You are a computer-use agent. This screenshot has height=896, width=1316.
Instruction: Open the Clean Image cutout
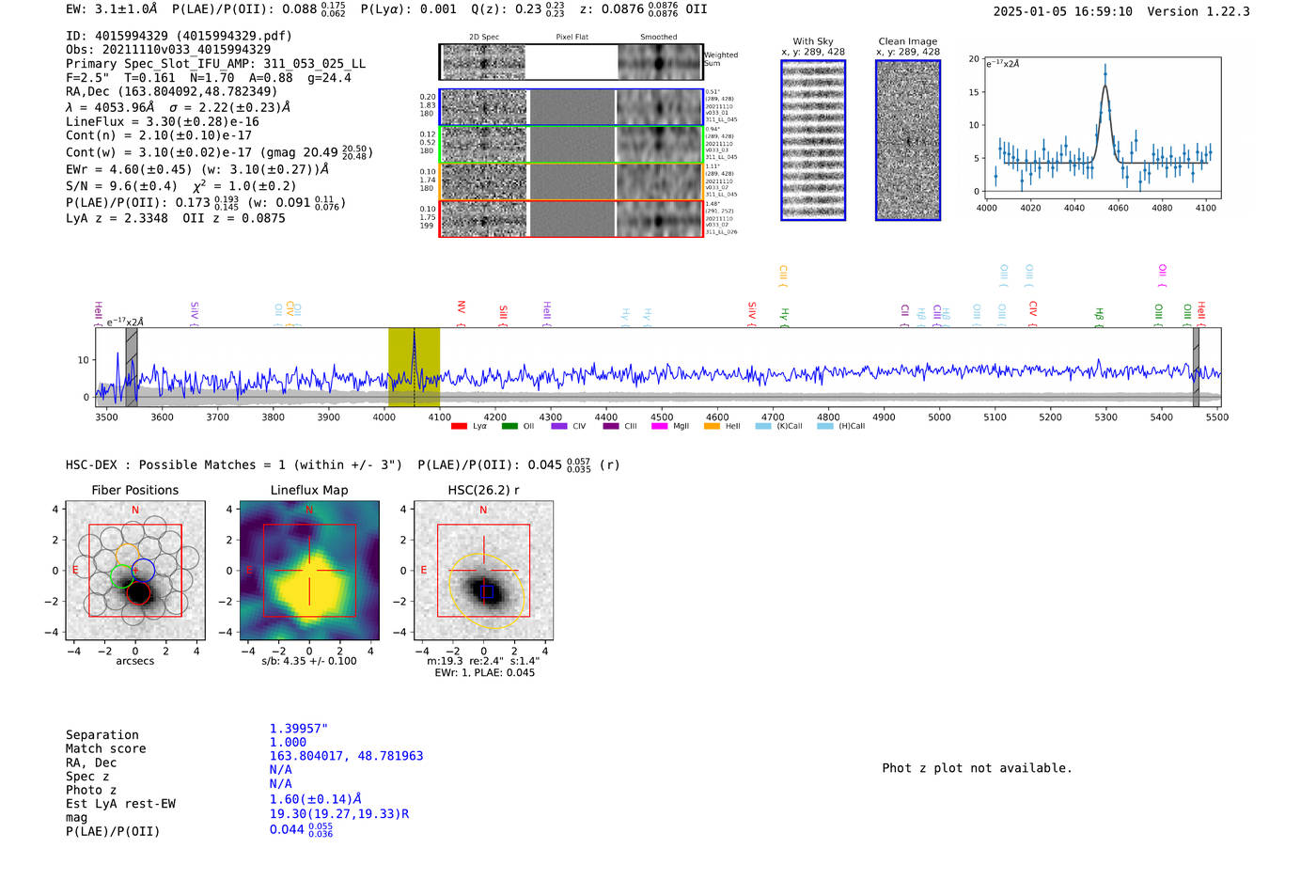908,140
